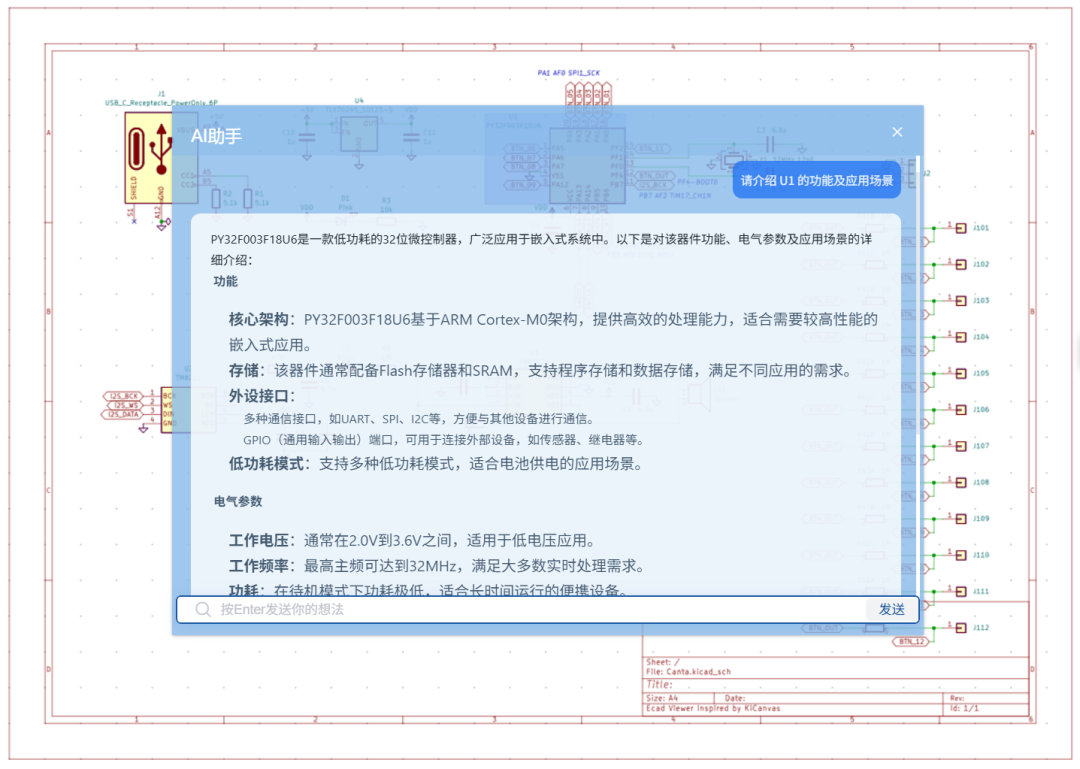Click the 发送 send button
The image size is (1080, 769).
coord(891,609)
